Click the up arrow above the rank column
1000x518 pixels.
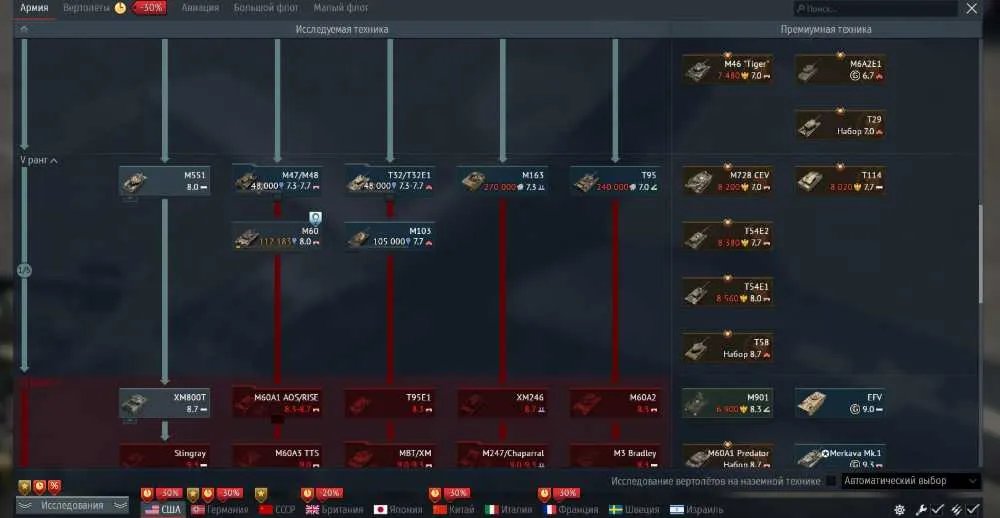click(24, 29)
